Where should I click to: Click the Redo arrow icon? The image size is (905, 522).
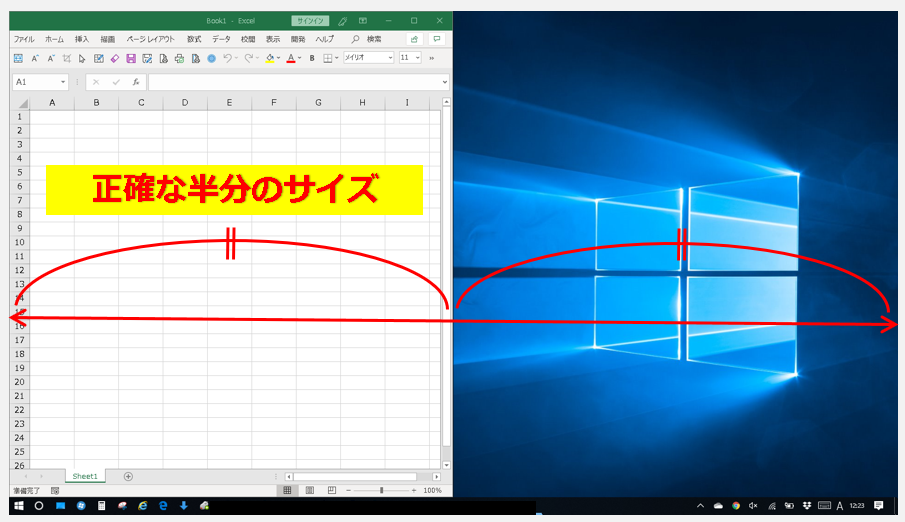(249, 58)
